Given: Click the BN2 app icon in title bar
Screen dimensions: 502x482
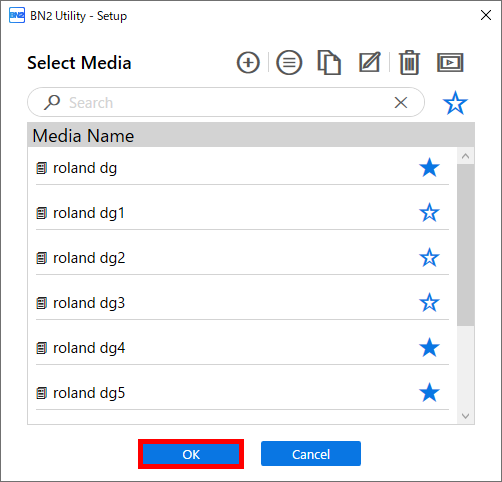Looking at the screenshot, I should pyautogui.click(x=17, y=15).
